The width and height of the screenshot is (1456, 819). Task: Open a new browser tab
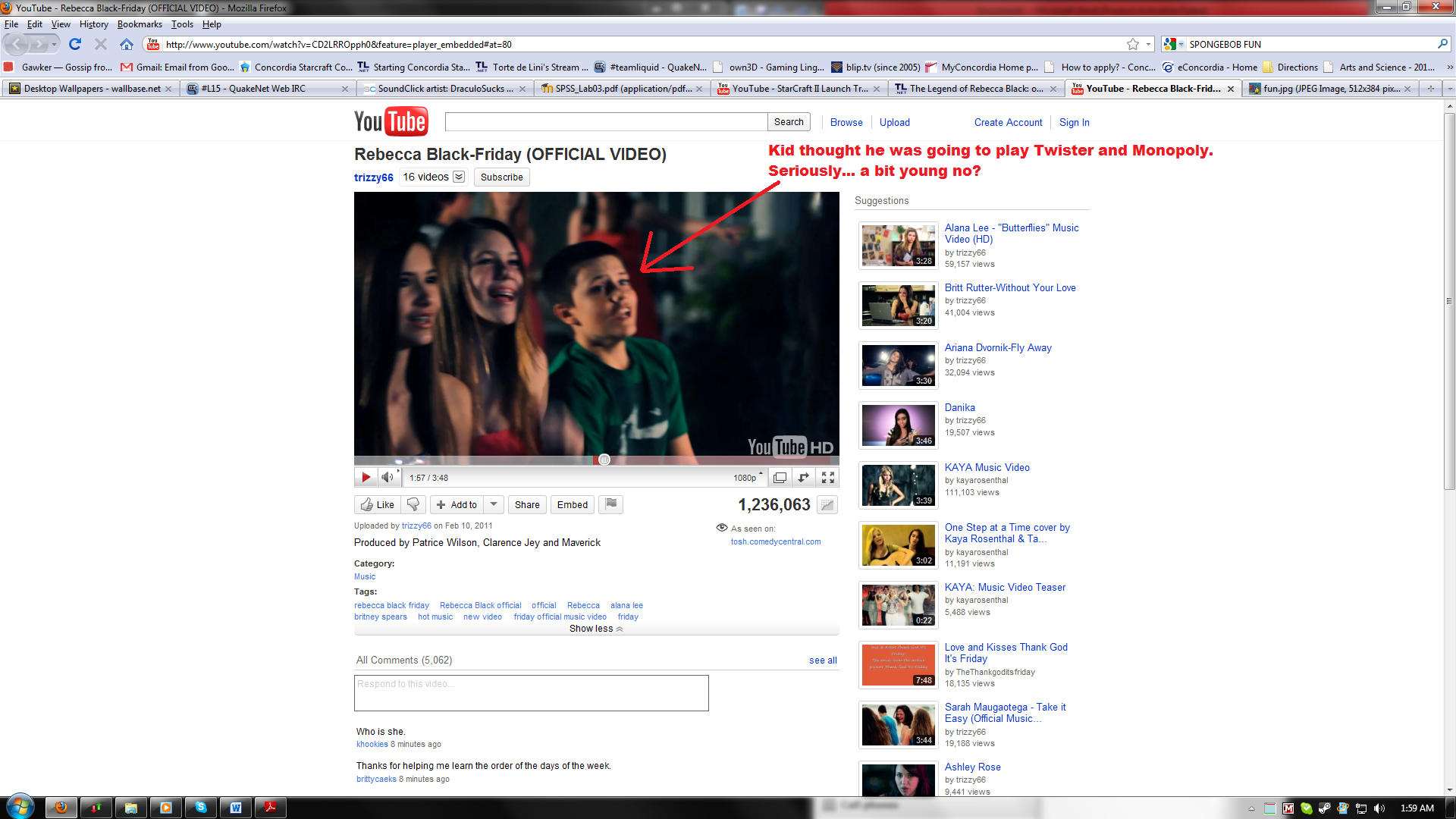tap(1431, 89)
